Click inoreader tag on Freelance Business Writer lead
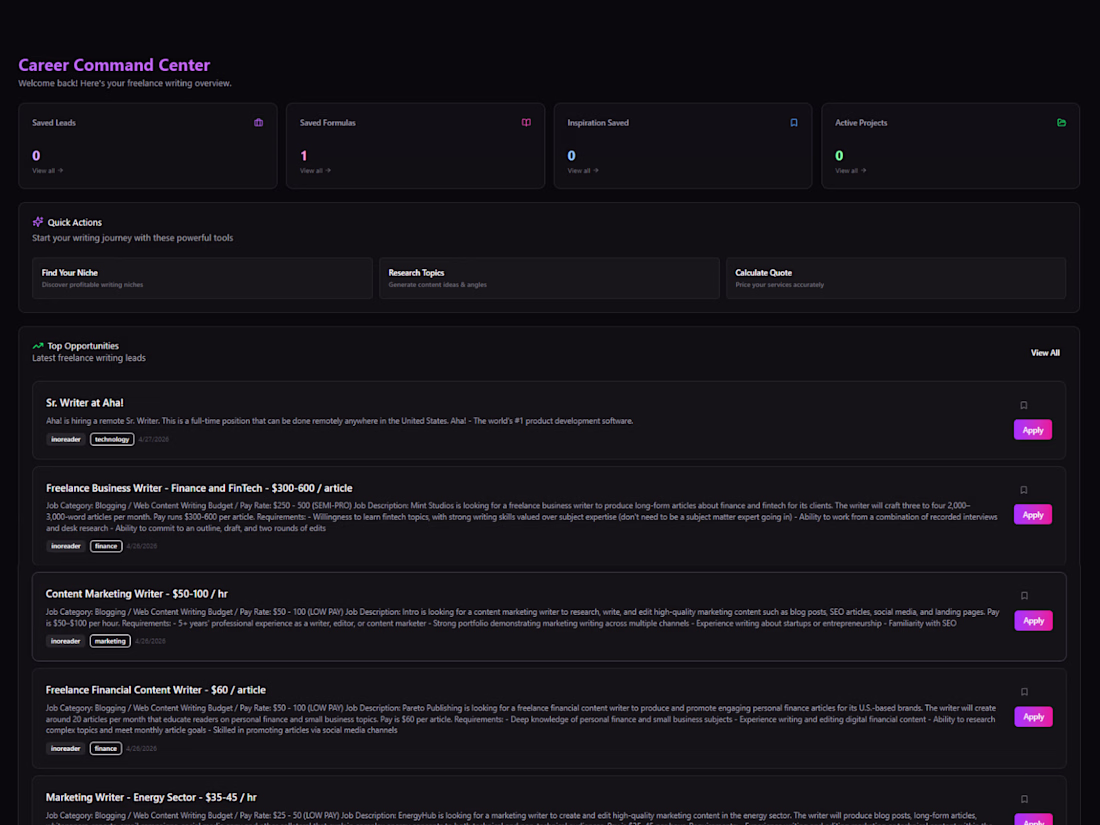The width and height of the screenshot is (1100, 825). (66, 546)
